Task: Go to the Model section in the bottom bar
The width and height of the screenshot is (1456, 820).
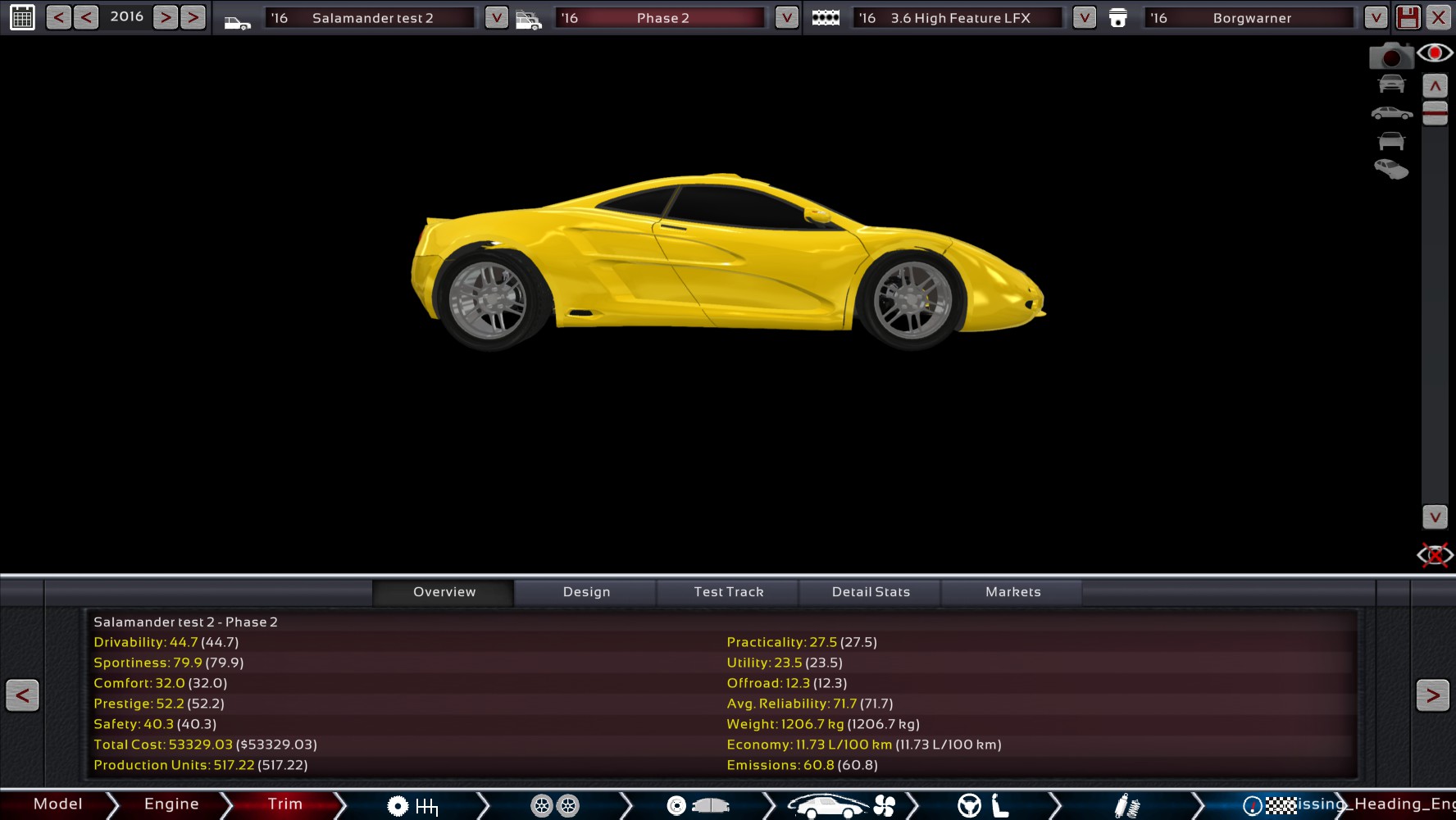Action: (57, 804)
